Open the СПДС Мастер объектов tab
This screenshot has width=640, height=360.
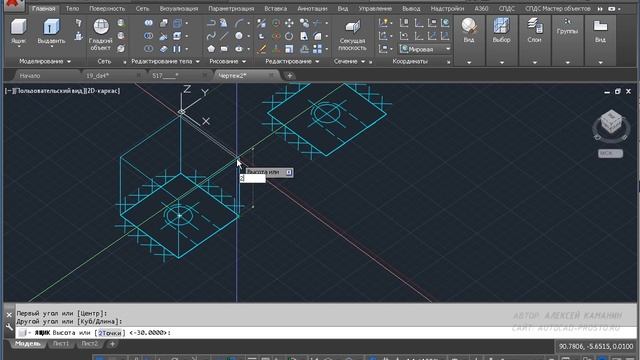tap(558, 9)
